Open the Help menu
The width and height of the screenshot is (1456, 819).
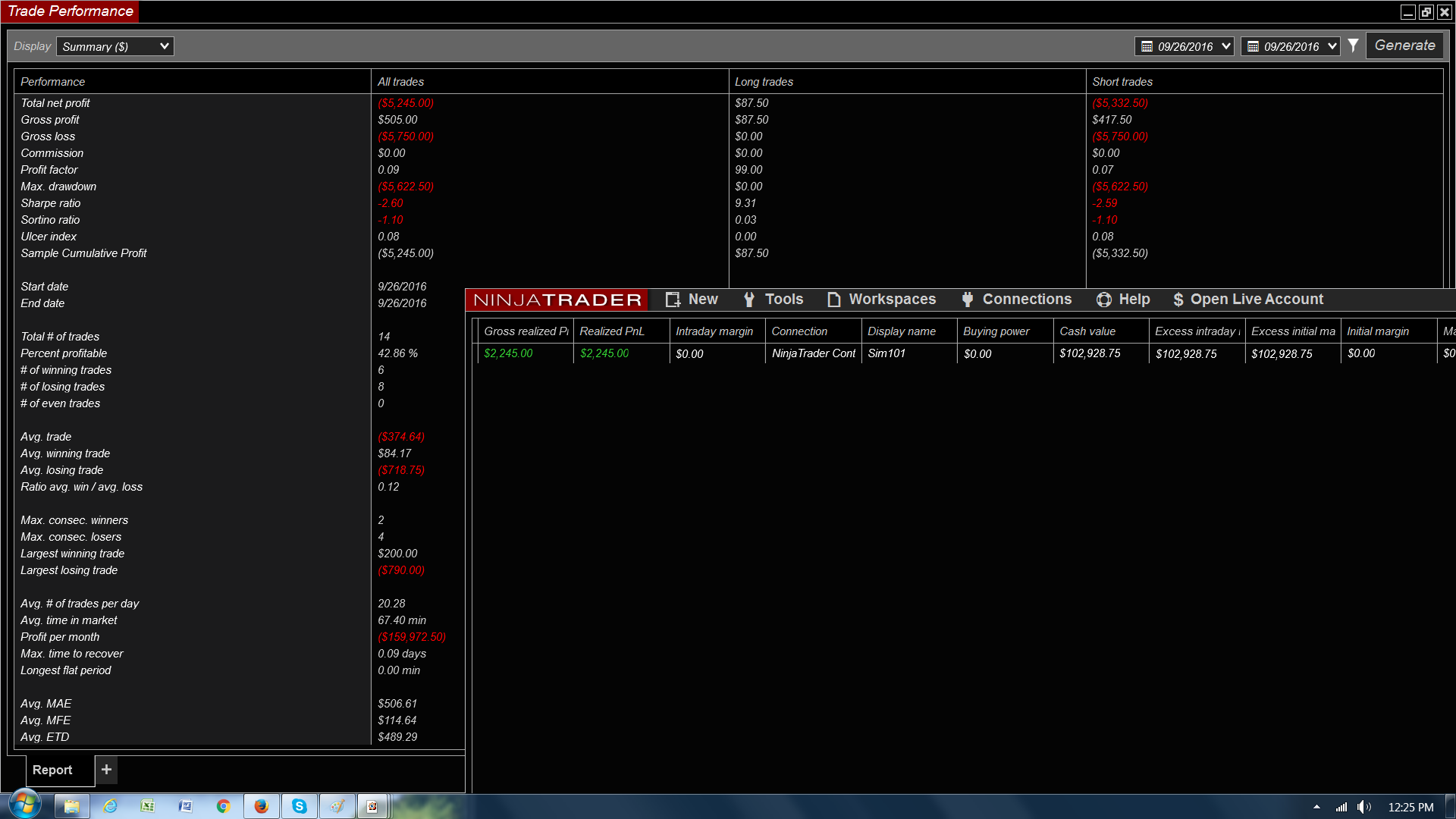1123,300
